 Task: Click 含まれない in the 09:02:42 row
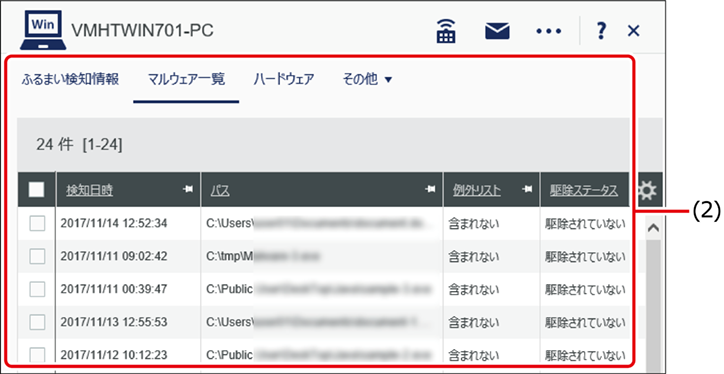[x=474, y=256]
